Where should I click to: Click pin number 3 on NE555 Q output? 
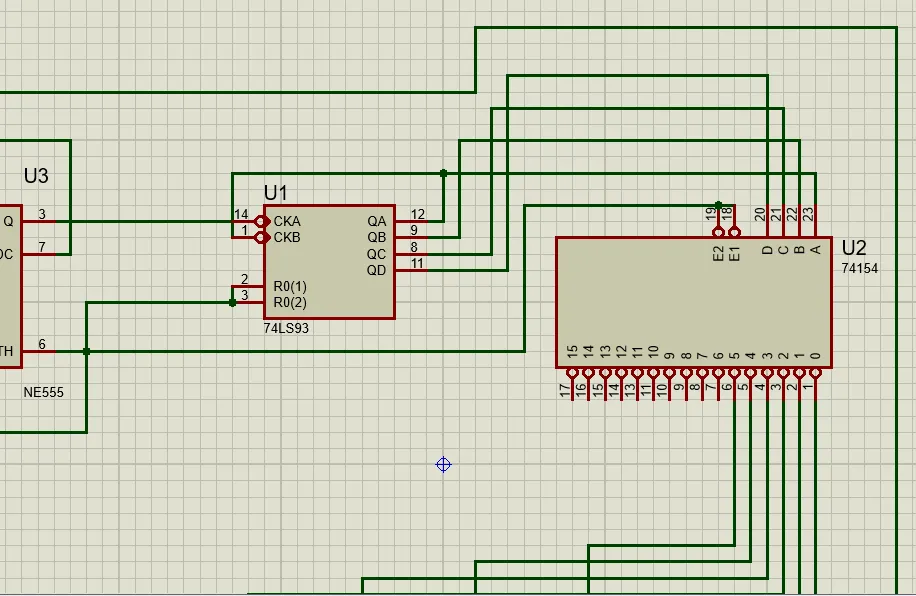[42, 214]
